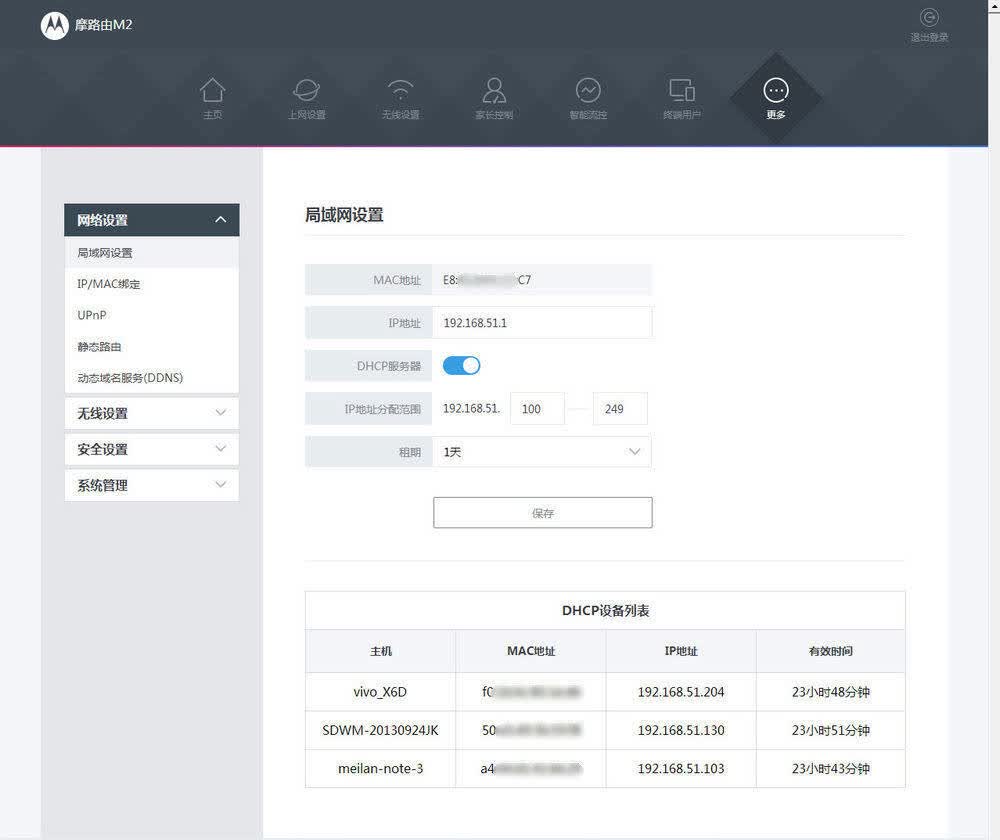Screen dimensions: 1000x840
Task: Expand the 安全设置 sidebar section
Action: tap(152, 449)
